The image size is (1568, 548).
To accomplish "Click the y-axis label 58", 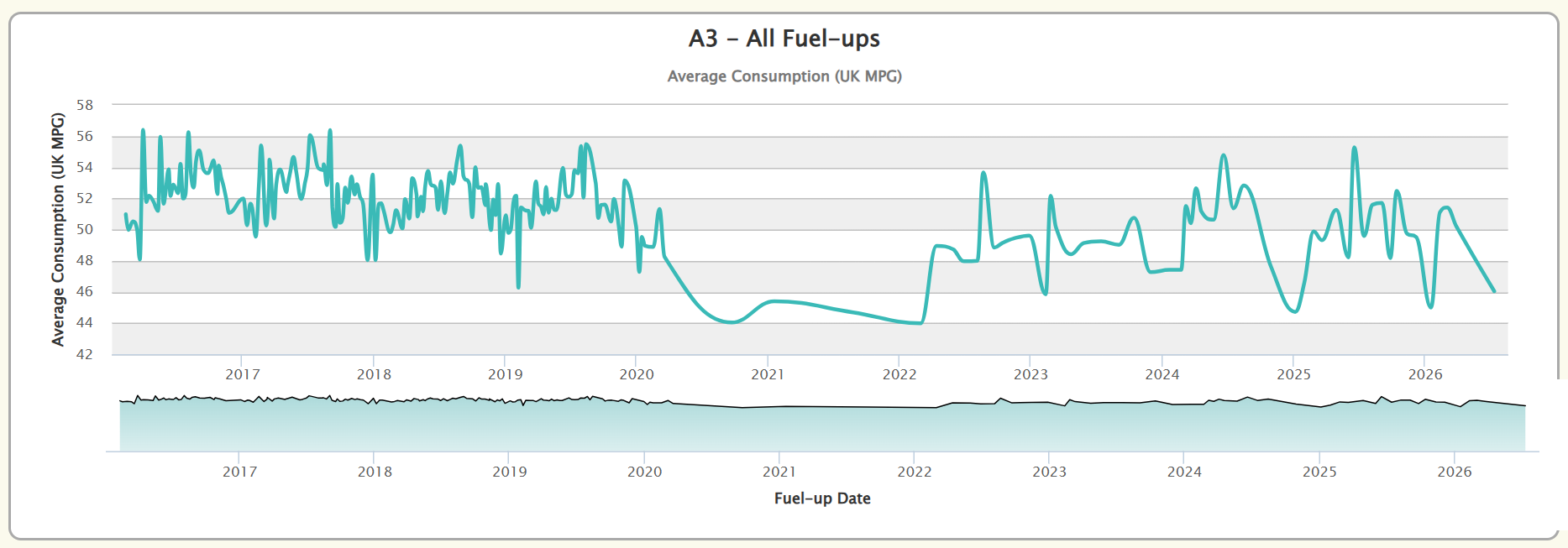I will click(x=85, y=105).
